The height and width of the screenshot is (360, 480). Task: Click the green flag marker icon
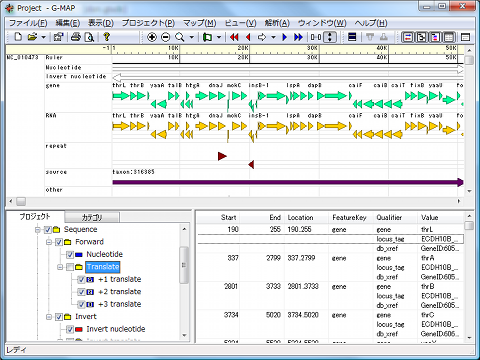[x=208, y=37]
